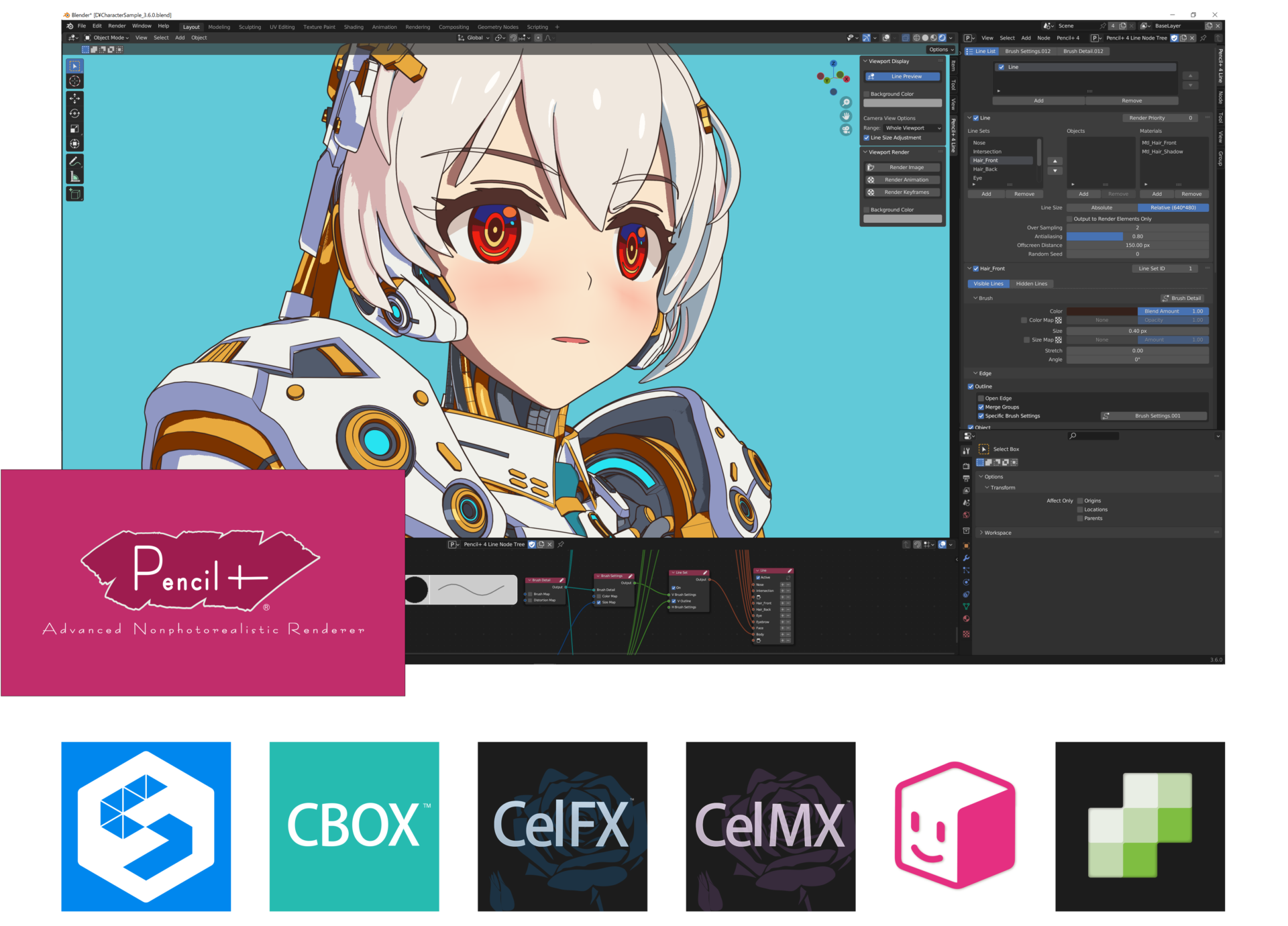Click the CelMX product logo
The width and height of the screenshot is (1288, 926).
pos(770,826)
